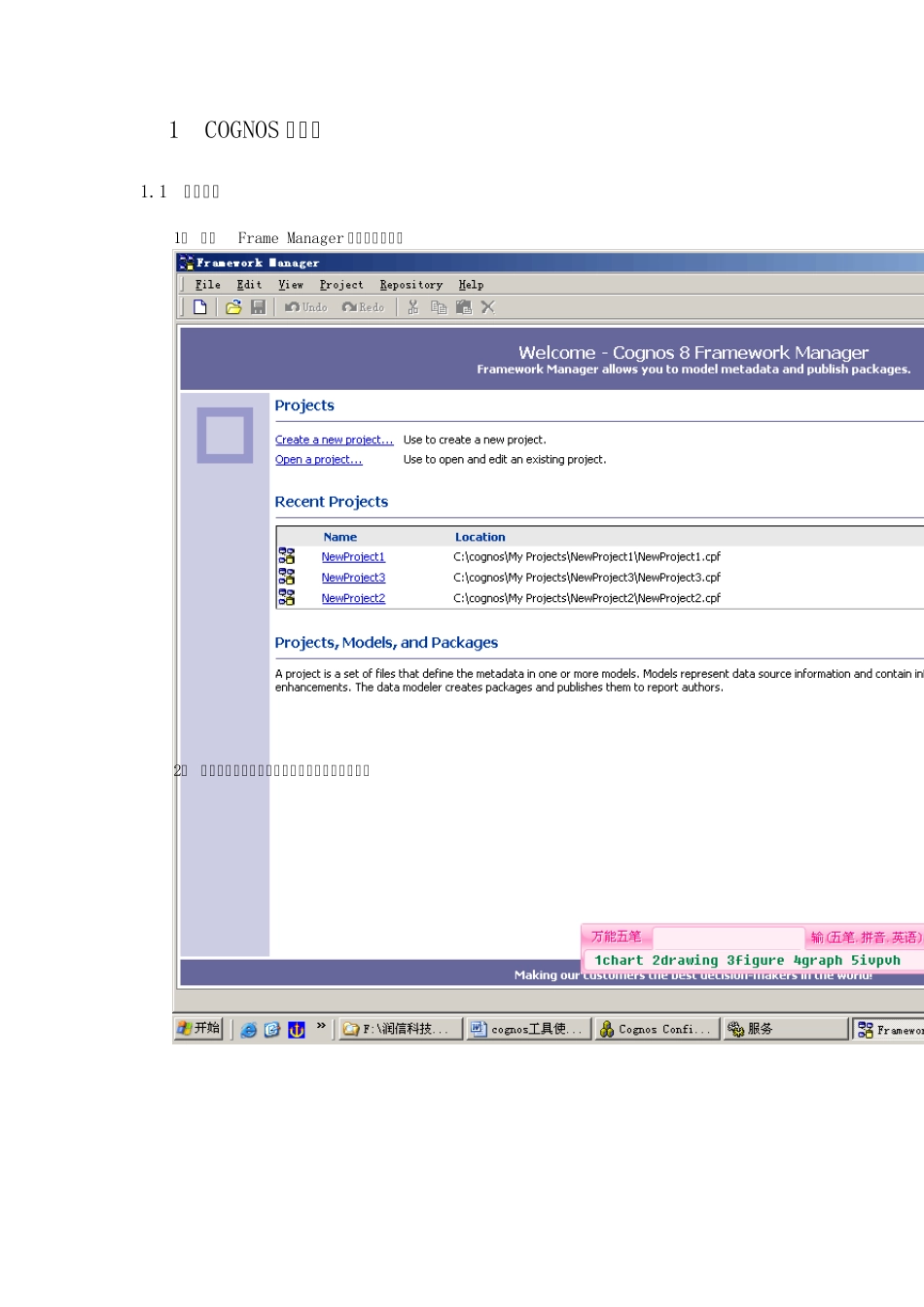Click the Open project folder icon
Screen dimensions: 924x1307
pyautogui.click(x=233, y=307)
